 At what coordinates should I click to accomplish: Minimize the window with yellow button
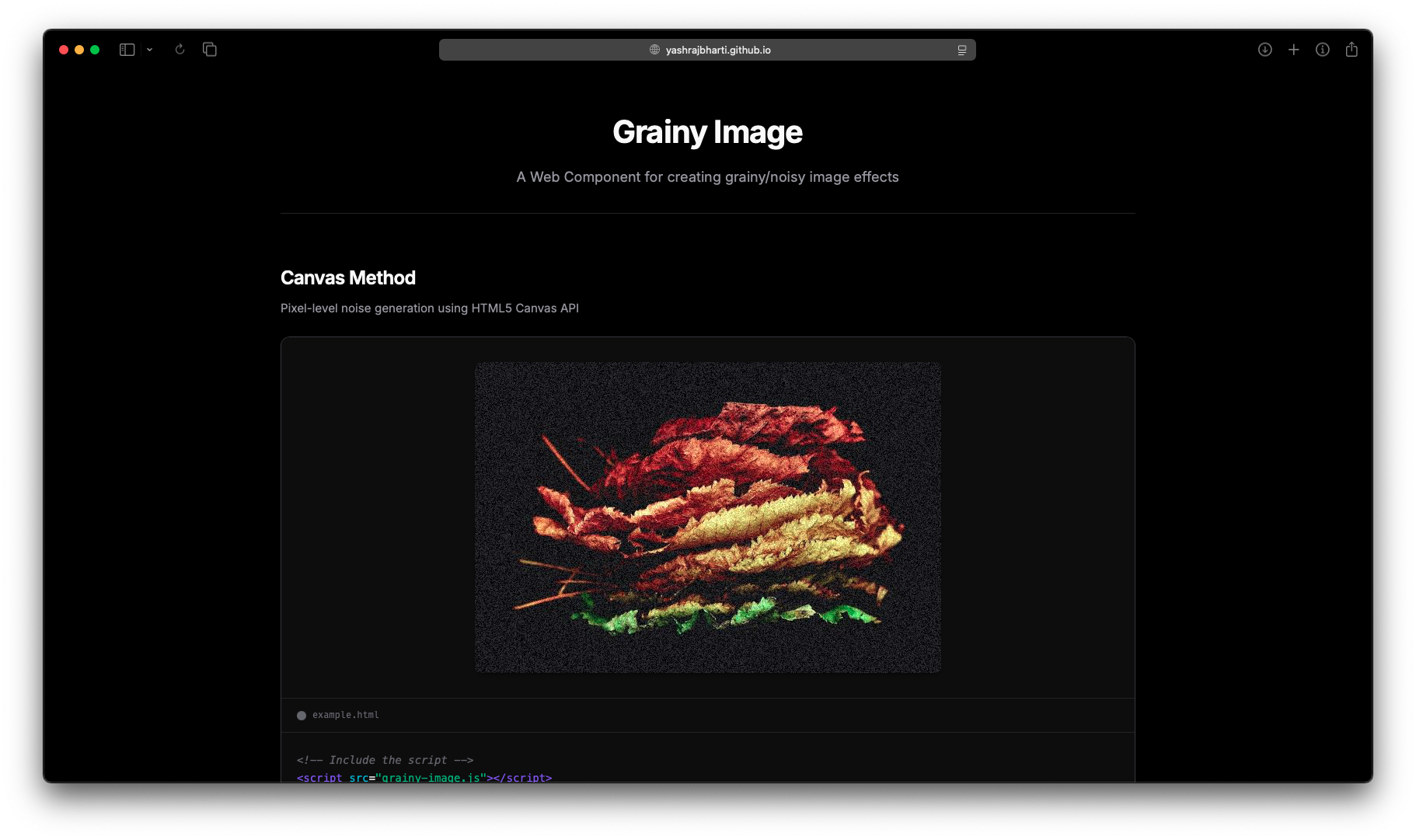click(x=79, y=50)
